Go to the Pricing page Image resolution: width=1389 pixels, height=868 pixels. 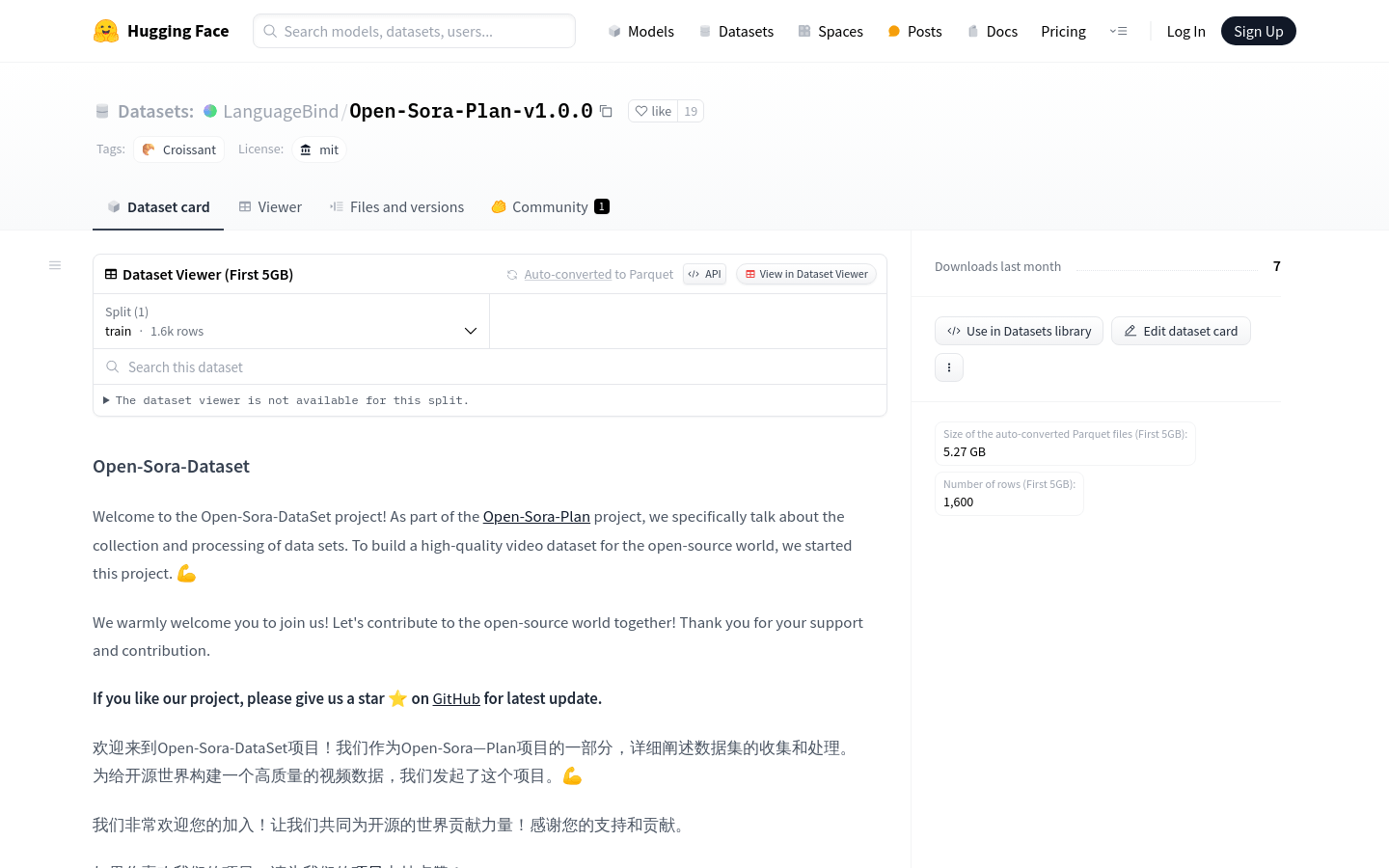[1063, 31]
